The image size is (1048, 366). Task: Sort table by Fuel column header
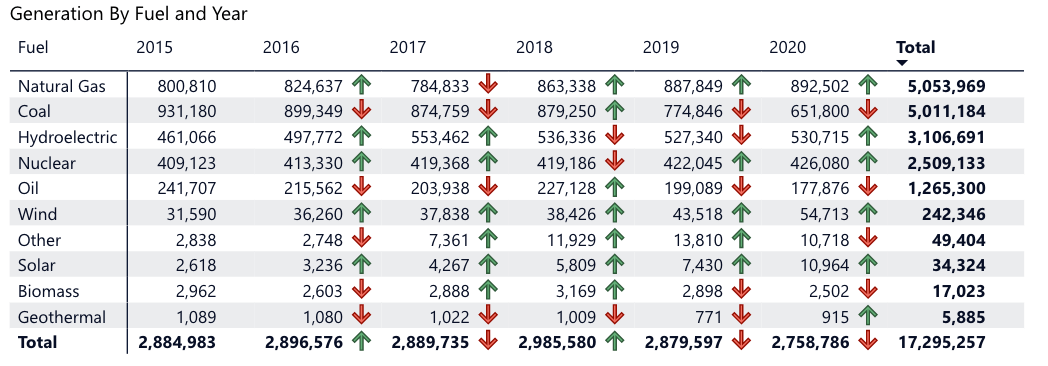pos(33,47)
